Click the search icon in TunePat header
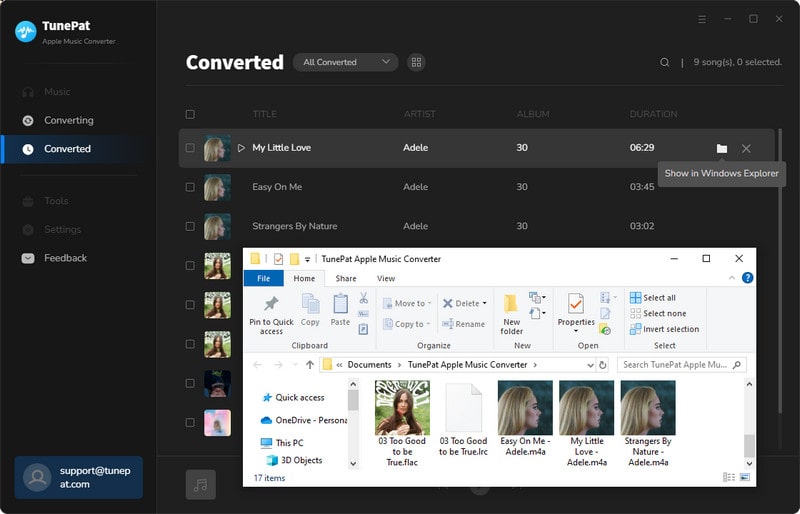800x514 pixels. (x=664, y=62)
